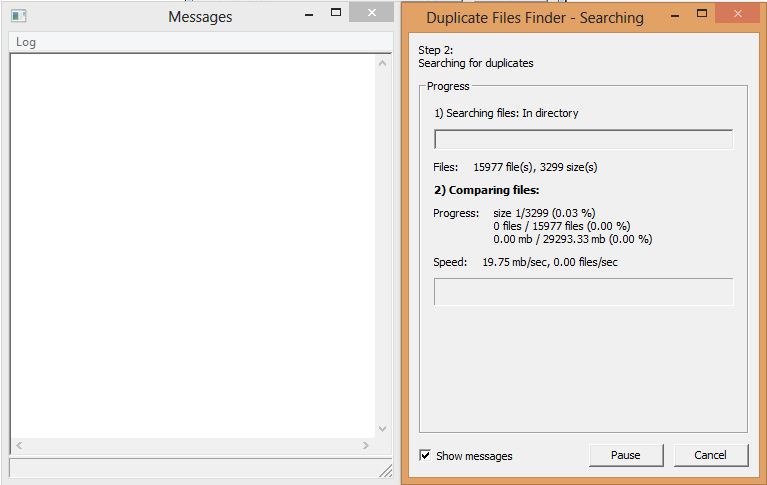Viewport: 767px width, 485px height.
Task: Maximize the Messages window
Action: point(336,13)
